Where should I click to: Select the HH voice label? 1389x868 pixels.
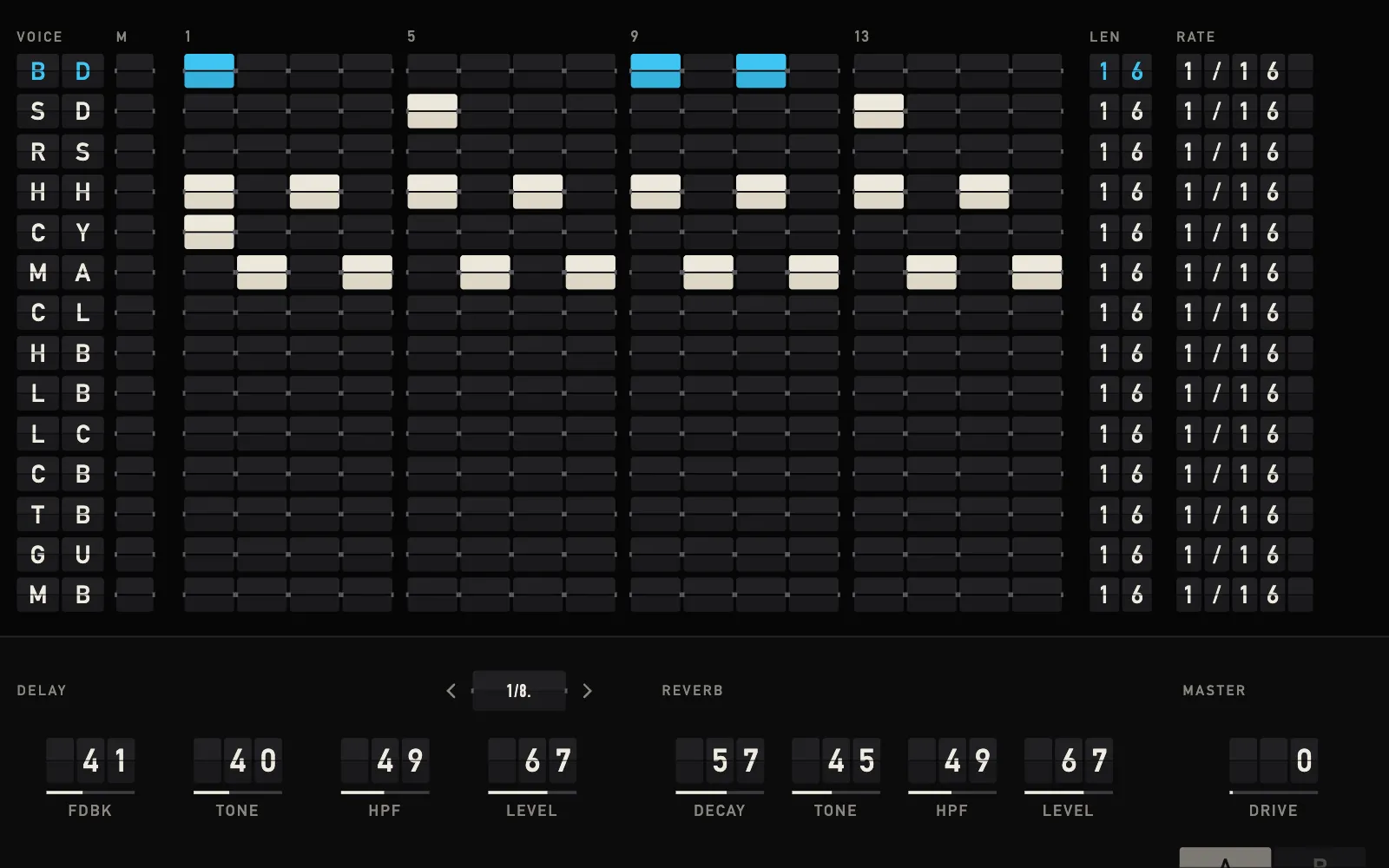(x=60, y=192)
